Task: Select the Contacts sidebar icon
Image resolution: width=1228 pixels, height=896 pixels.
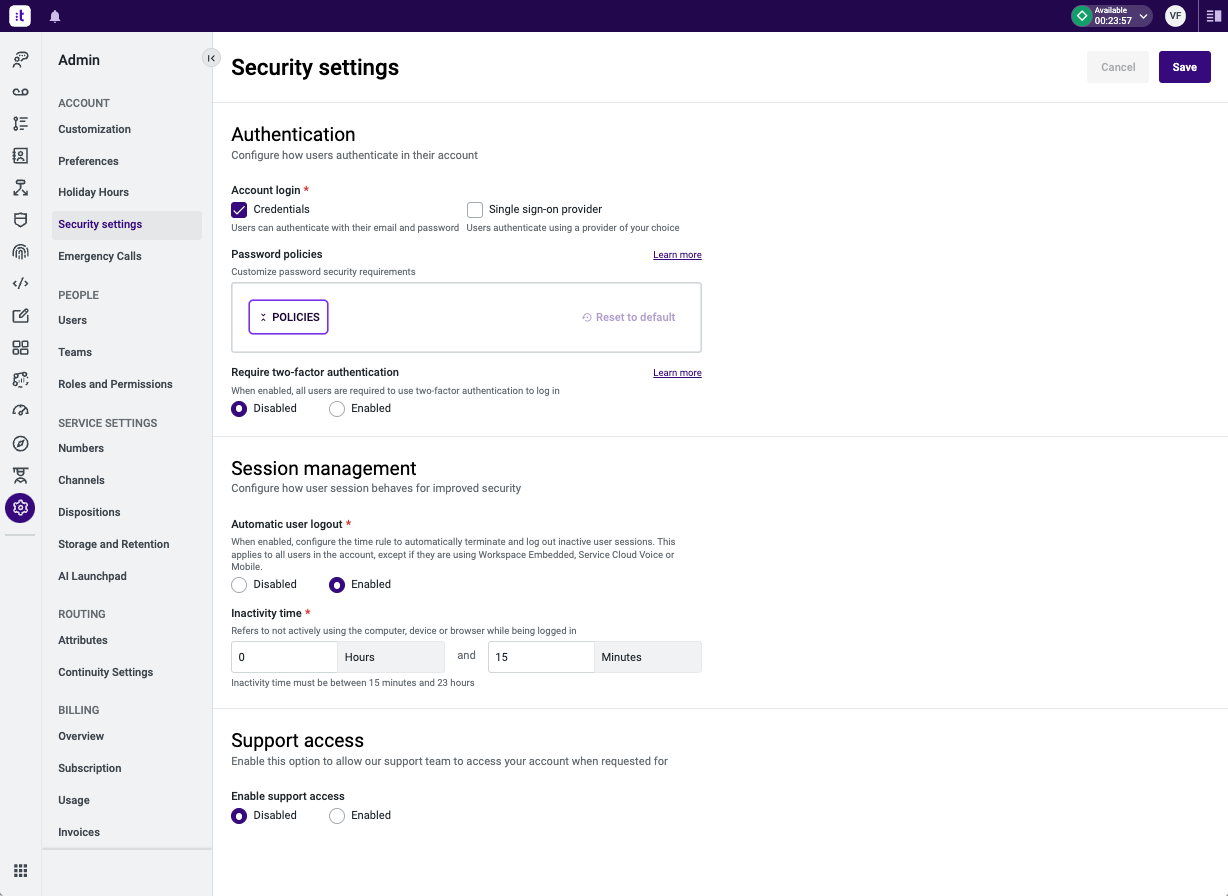Action: click(x=20, y=155)
